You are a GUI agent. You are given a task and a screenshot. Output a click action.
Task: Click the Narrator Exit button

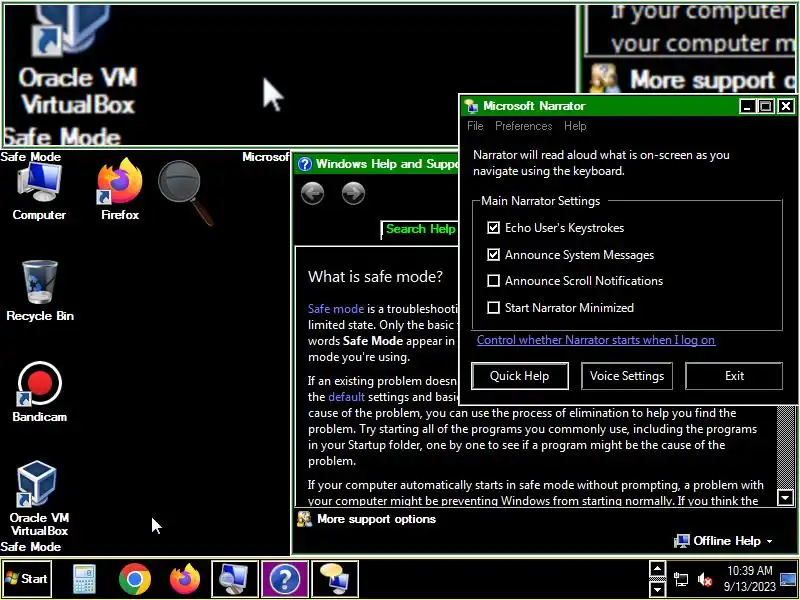[x=734, y=376]
